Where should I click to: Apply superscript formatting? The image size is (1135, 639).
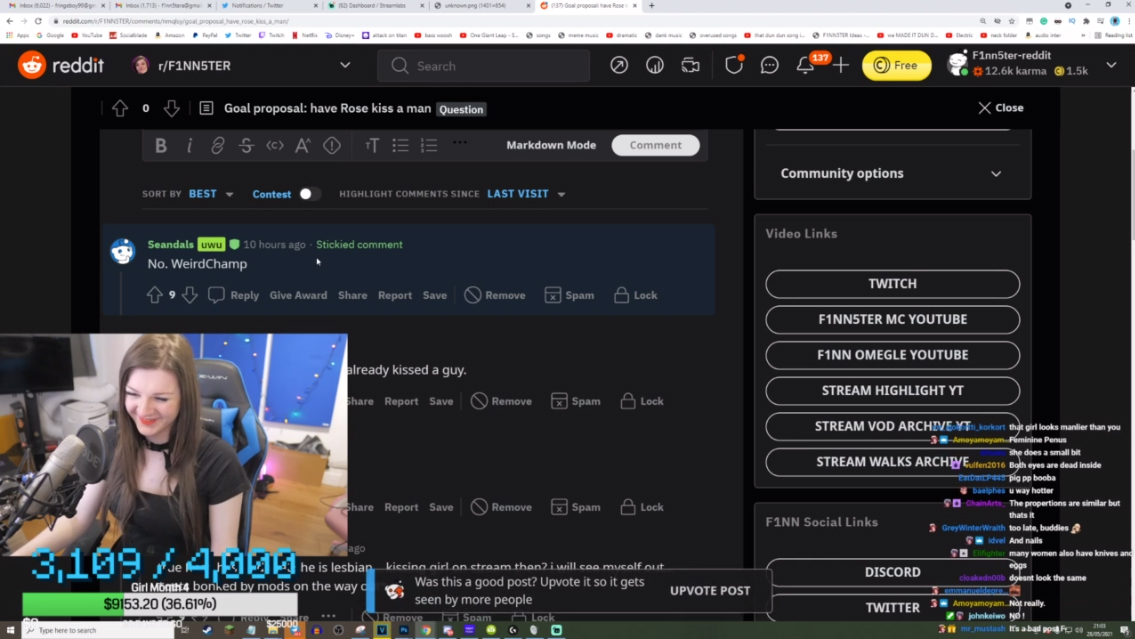point(303,145)
